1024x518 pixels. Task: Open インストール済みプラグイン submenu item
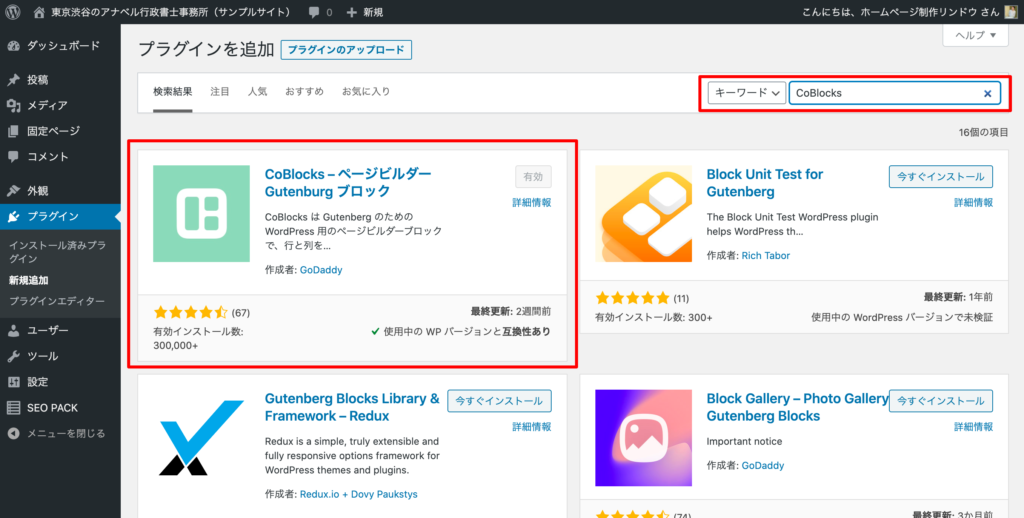point(57,252)
